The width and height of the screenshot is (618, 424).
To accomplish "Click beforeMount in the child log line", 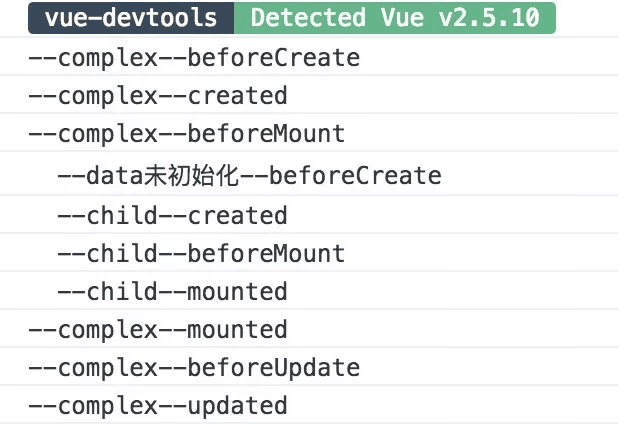I will [266, 253].
